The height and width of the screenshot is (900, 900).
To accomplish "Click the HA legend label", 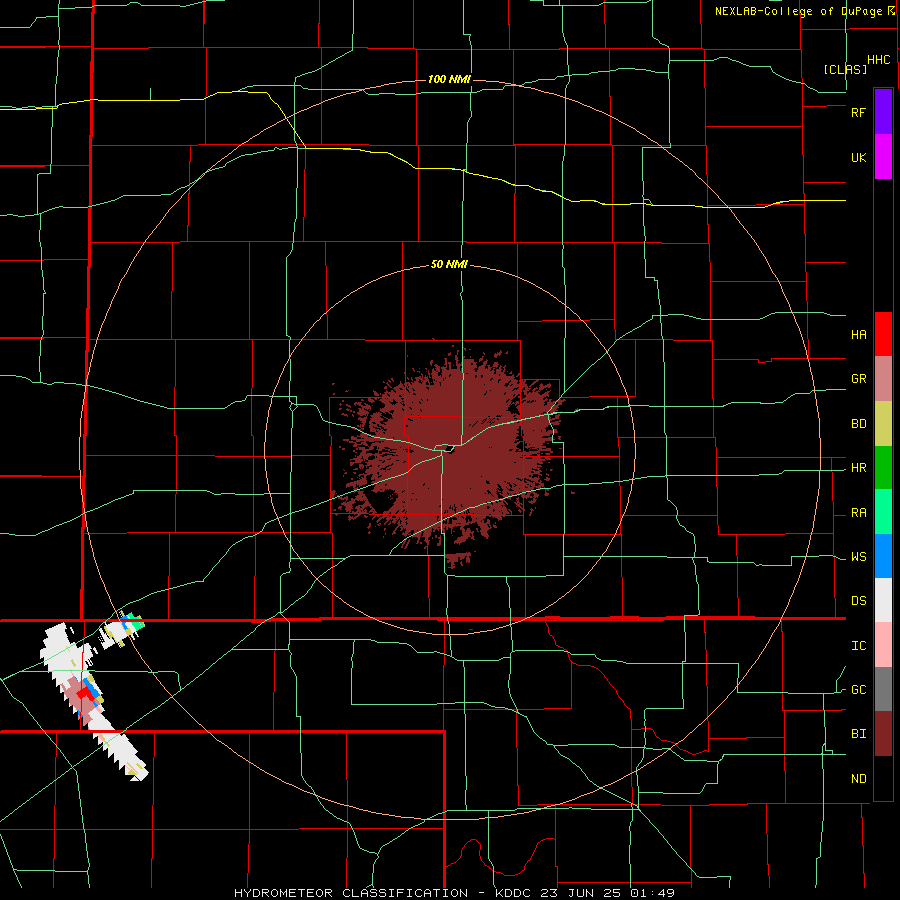I will point(859,335).
